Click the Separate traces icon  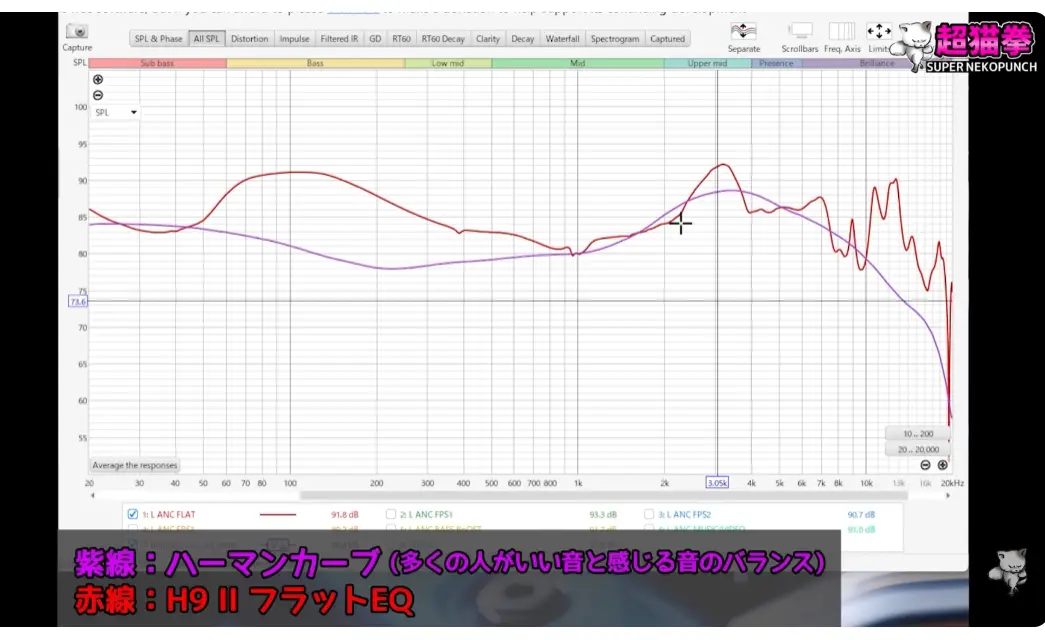click(x=743, y=31)
